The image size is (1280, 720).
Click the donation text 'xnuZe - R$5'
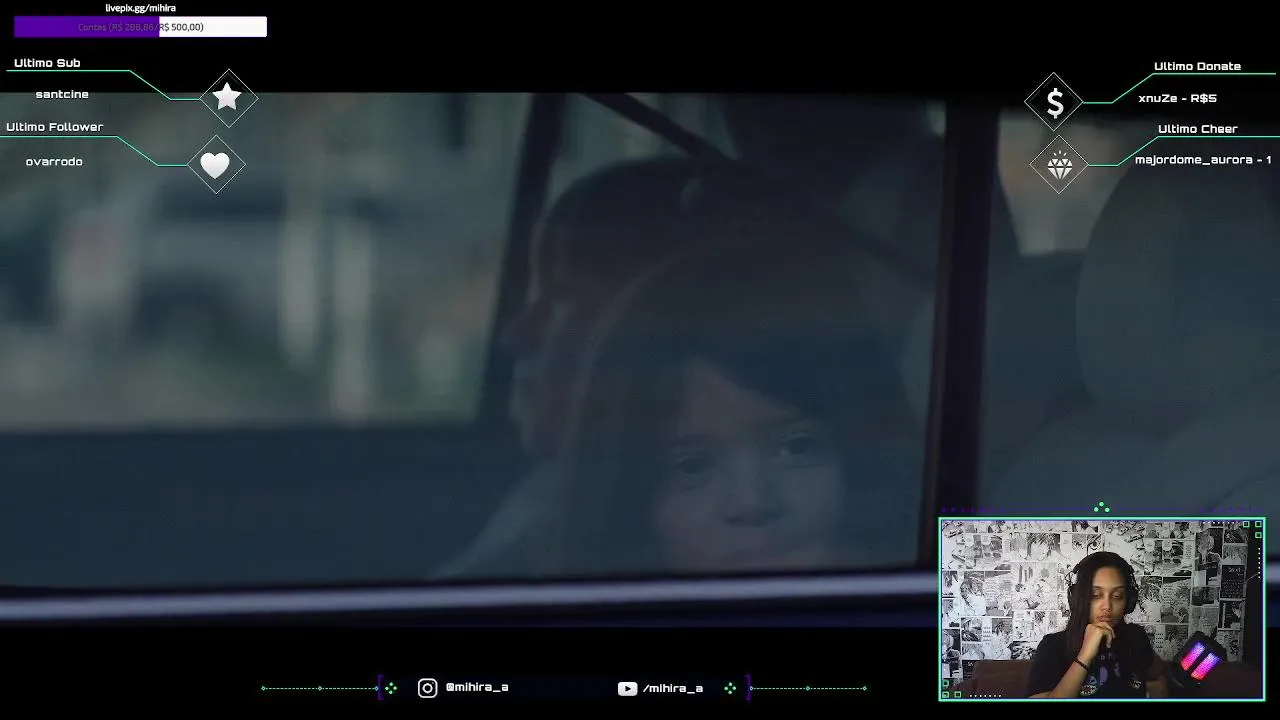pos(1177,98)
